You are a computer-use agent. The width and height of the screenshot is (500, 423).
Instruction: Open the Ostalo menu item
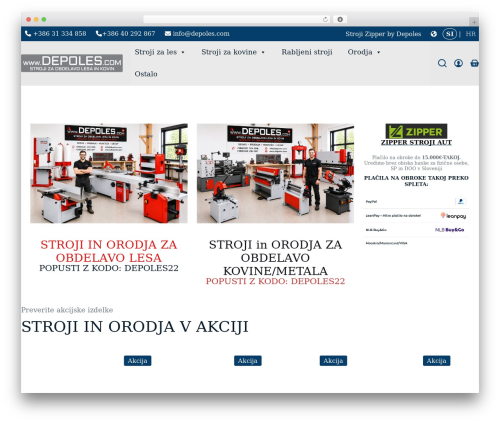pyautogui.click(x=146, y=74)
